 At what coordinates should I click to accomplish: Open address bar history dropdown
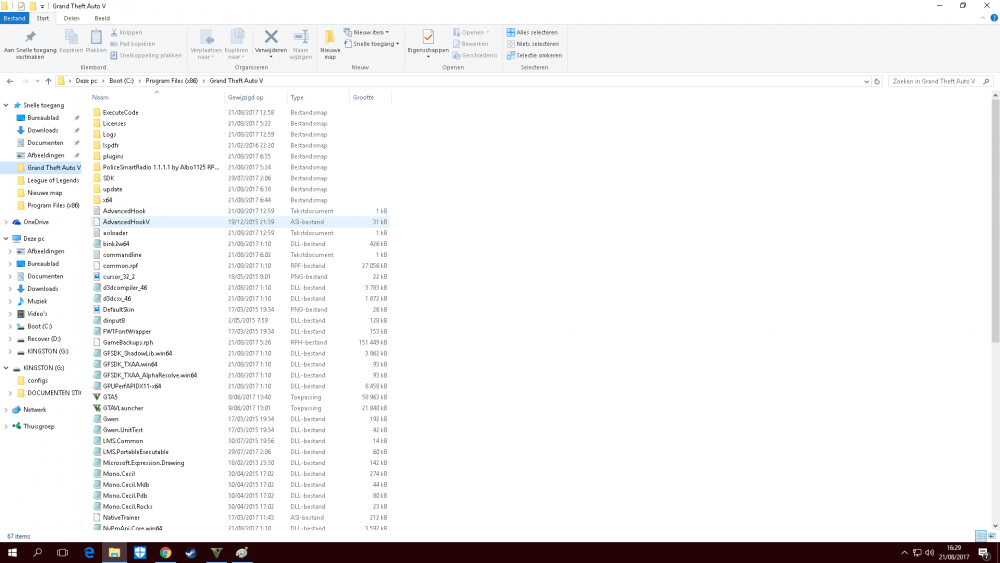[x=866, y=81]
